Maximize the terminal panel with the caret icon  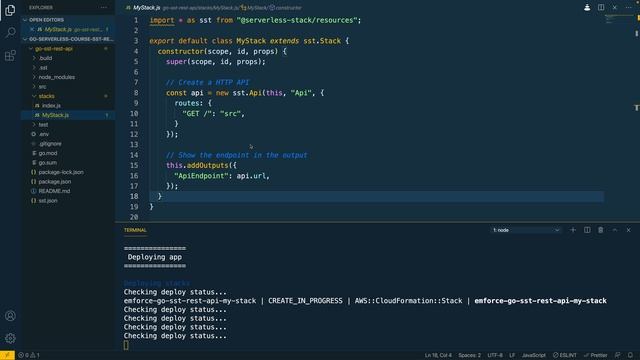615,230
